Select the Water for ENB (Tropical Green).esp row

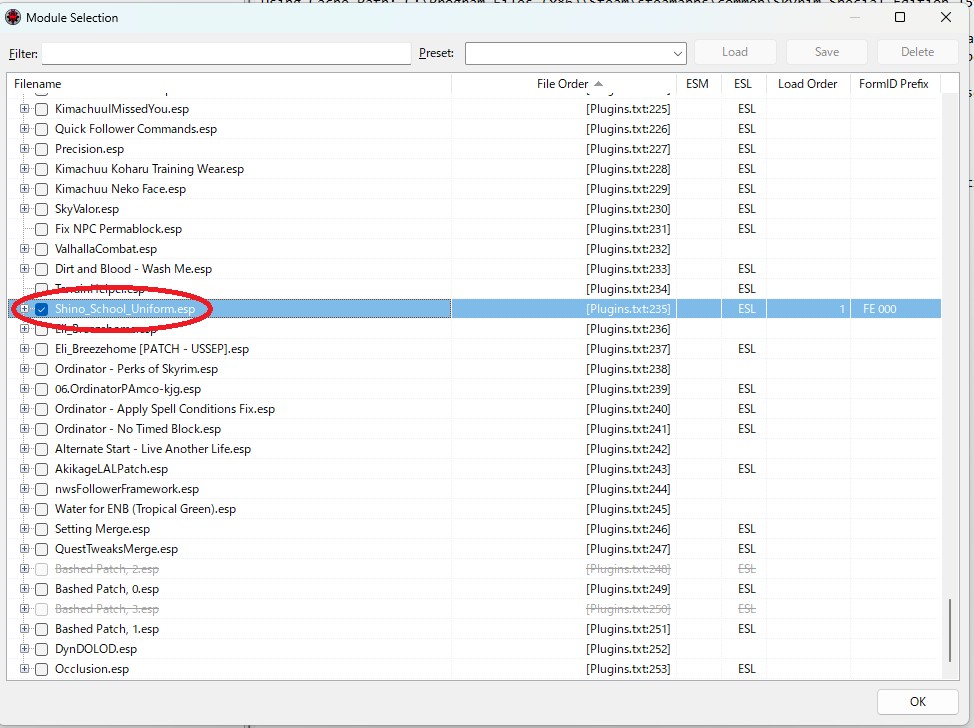[x=145, y=509]
